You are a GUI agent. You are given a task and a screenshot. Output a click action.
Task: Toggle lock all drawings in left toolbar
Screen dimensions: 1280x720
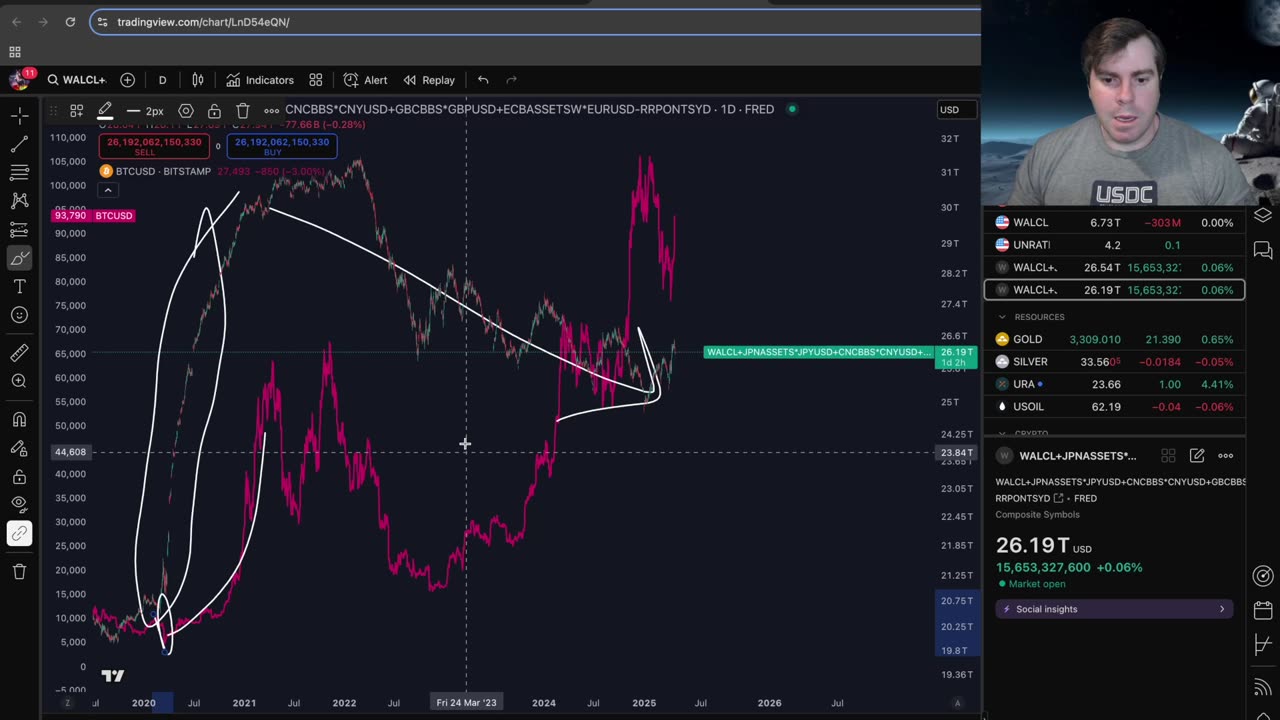pyautogui.click(x=19, y=477)
